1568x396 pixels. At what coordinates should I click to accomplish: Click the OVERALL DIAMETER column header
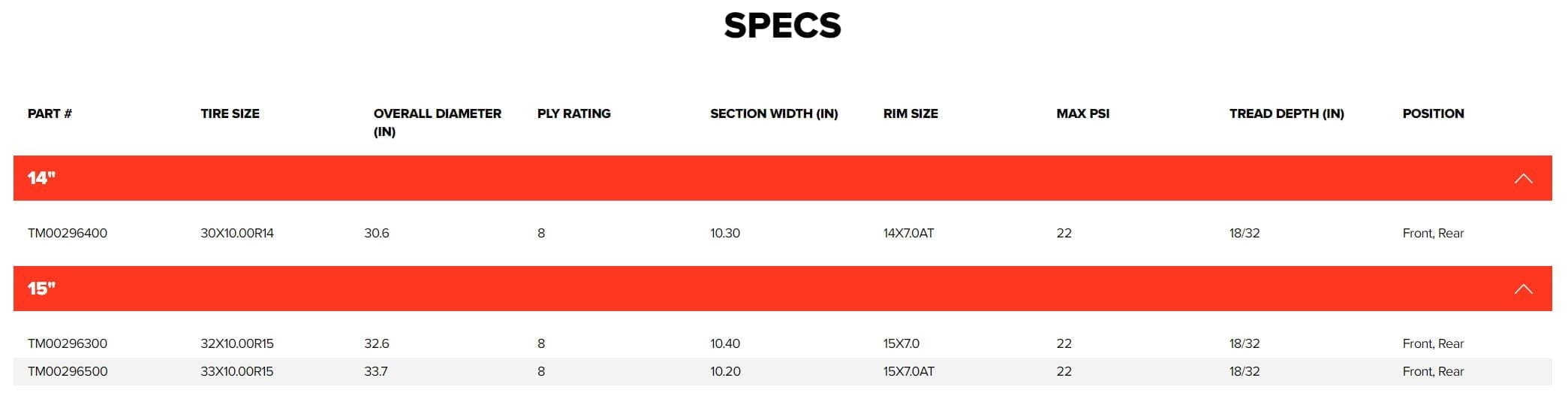438,122
